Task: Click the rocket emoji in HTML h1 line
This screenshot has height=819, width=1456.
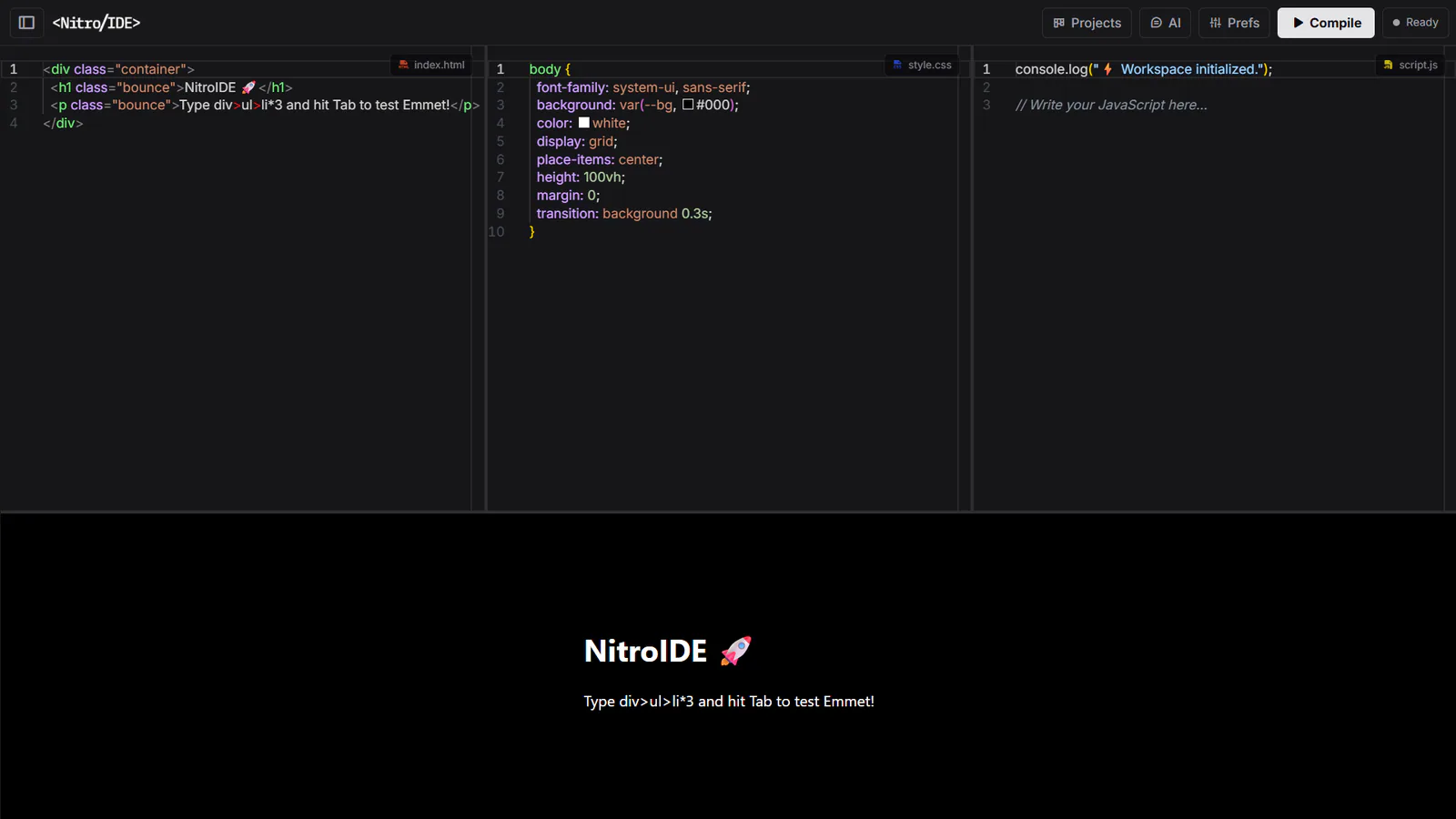Action: [x=248, y=87]
